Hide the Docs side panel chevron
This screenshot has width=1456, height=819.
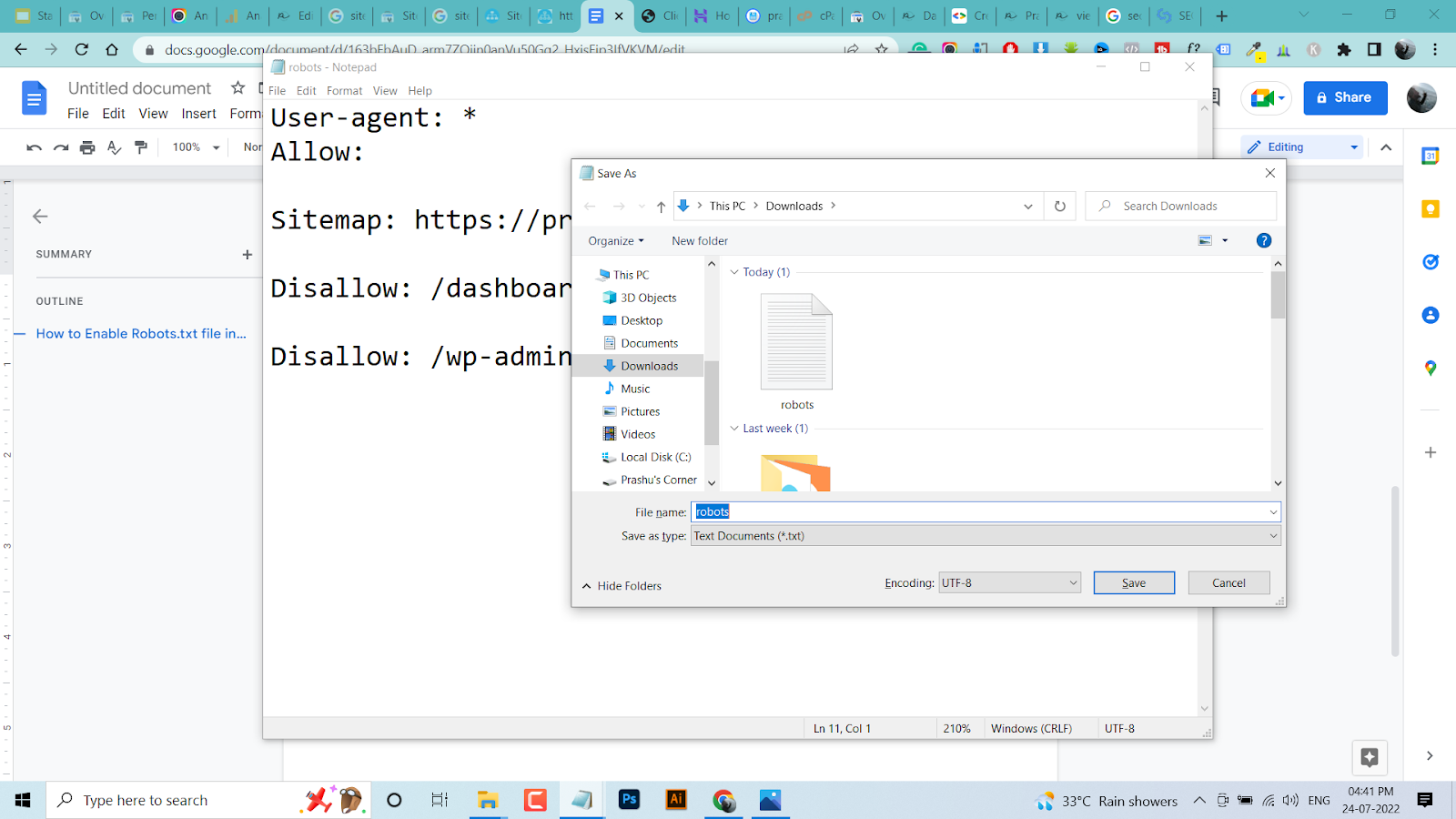[1430, 756]
